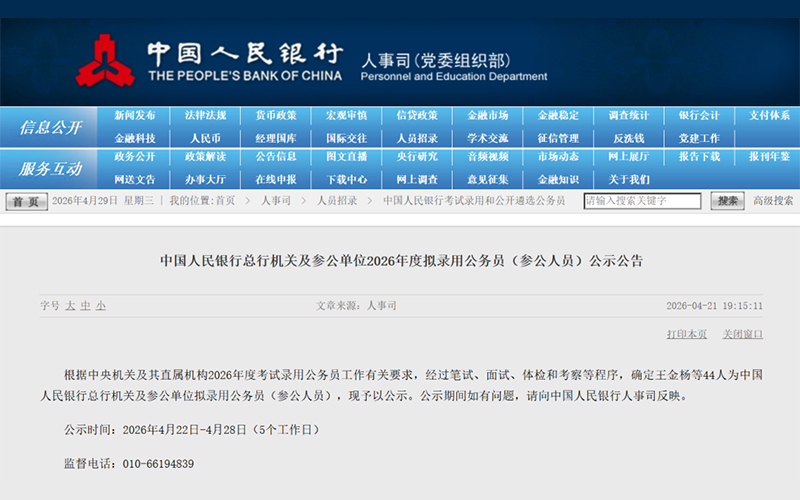Select 经理国库 navigation item
800x500 pixels.
(x=276, y=139)
